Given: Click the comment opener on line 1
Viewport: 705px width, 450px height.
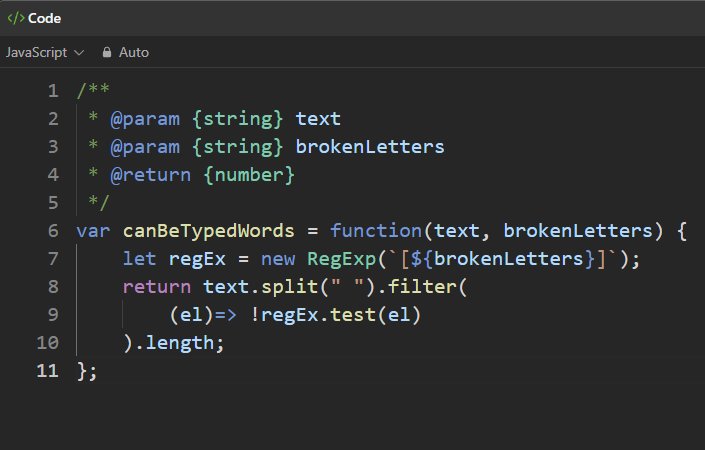Looking at the screenshot, I should [94, 90].
